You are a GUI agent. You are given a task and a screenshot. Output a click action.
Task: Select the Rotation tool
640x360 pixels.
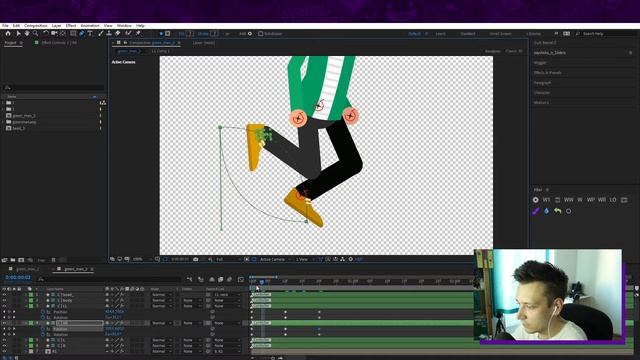46,33
